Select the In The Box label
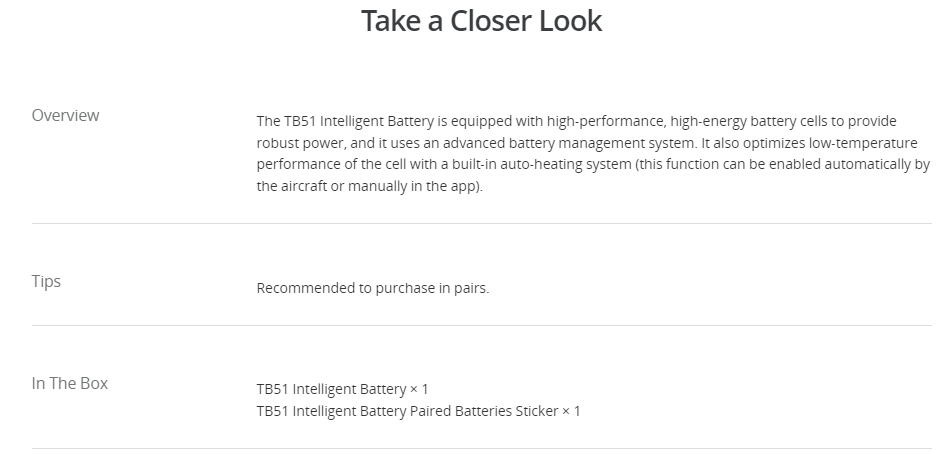 pos(70,383)
